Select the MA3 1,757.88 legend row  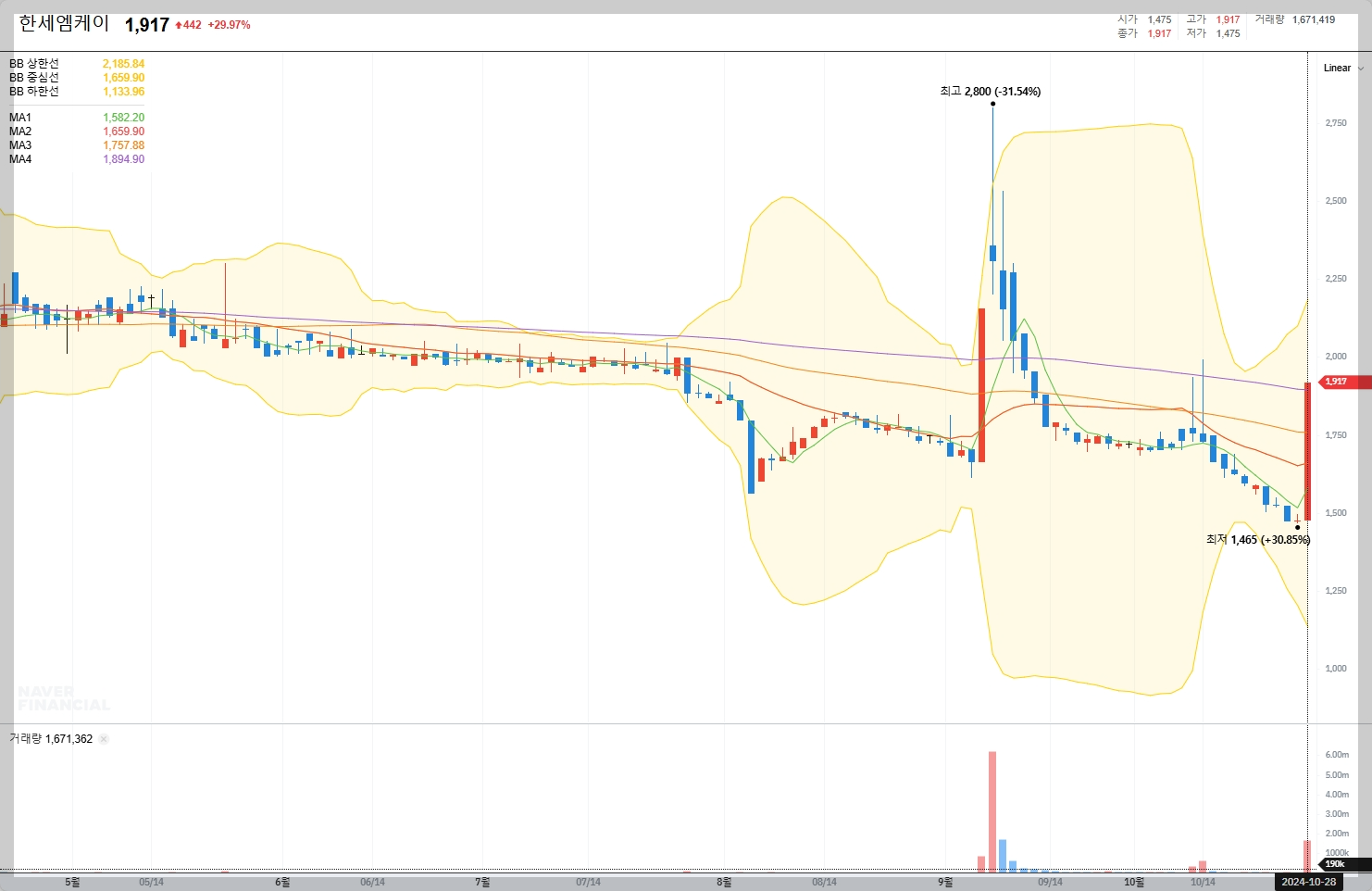[77, 145]
